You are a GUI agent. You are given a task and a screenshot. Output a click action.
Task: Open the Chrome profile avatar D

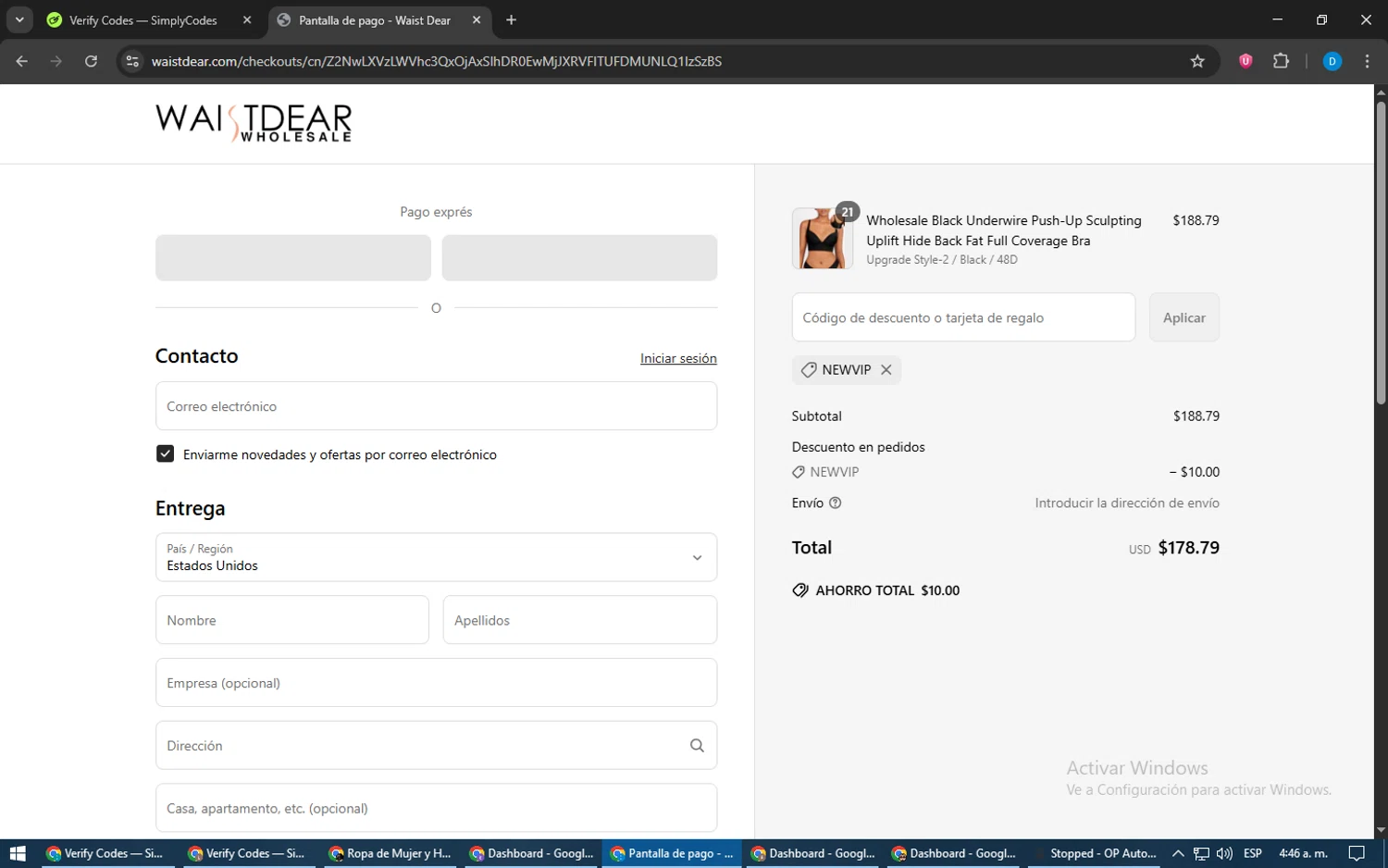[1332, 61]
